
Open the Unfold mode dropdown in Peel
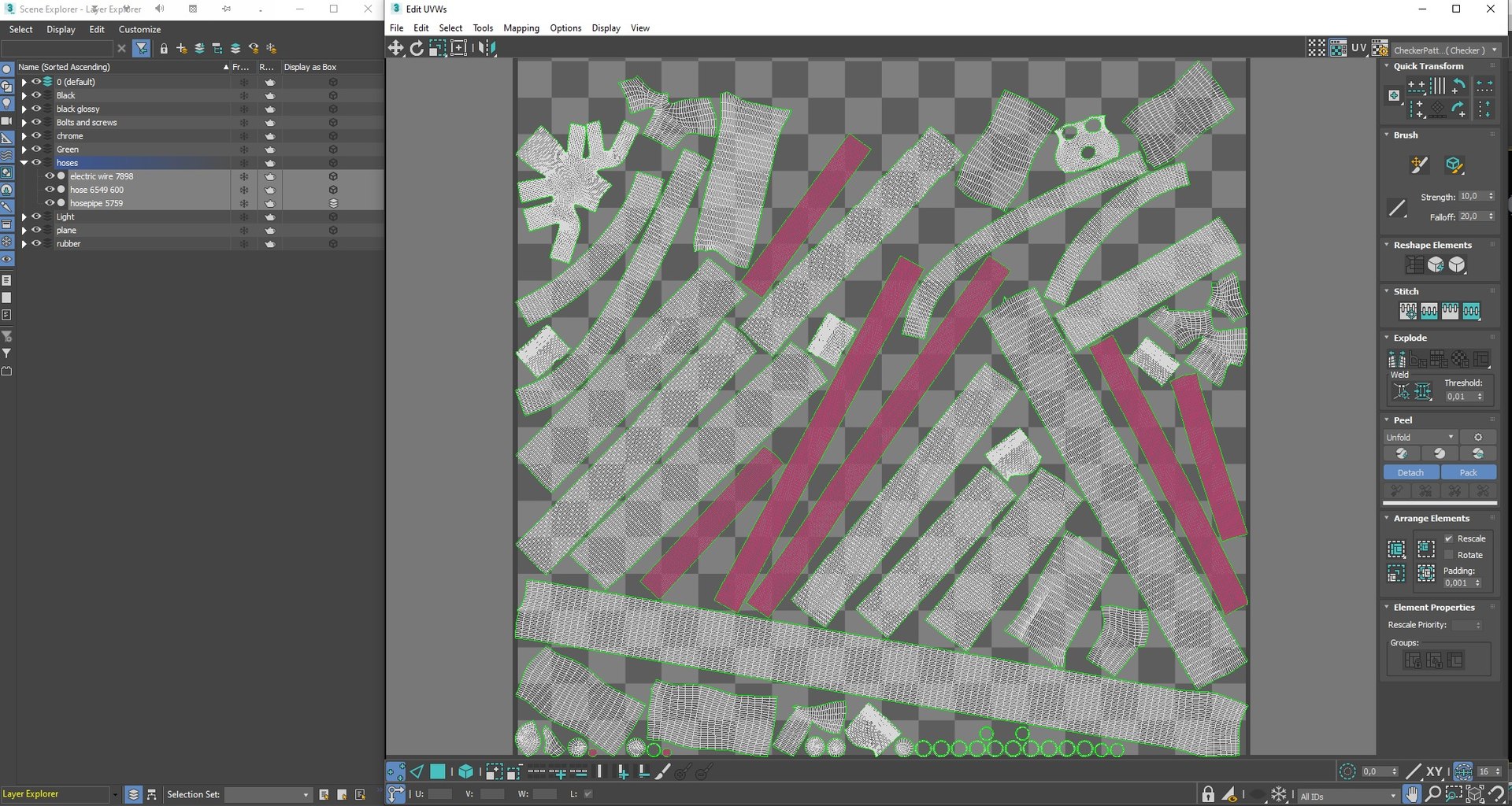(x=1421, y=437)
